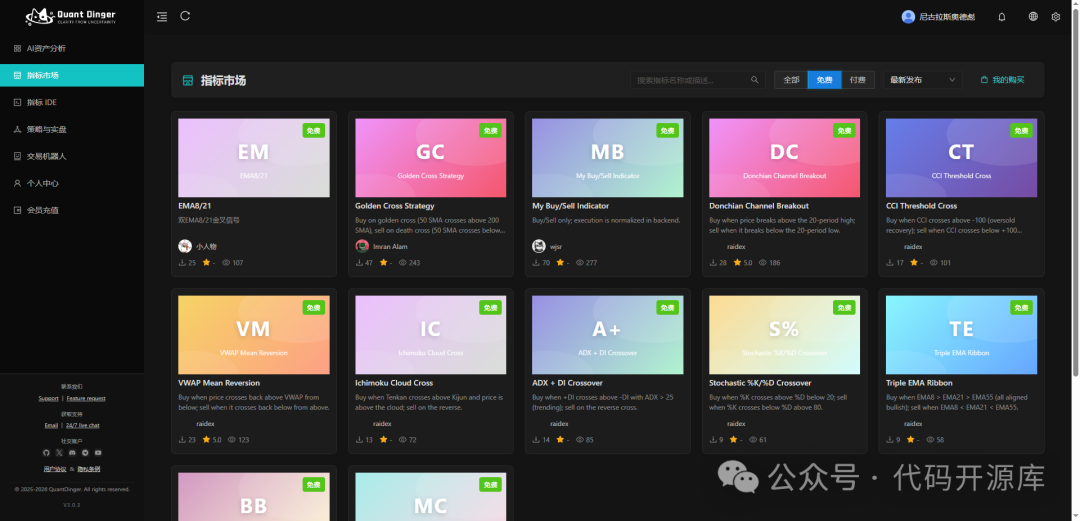The image size is (1080, 521).
Task: Open Triple EMA Ribbon TE thumbnail
Action: [962, 335]
